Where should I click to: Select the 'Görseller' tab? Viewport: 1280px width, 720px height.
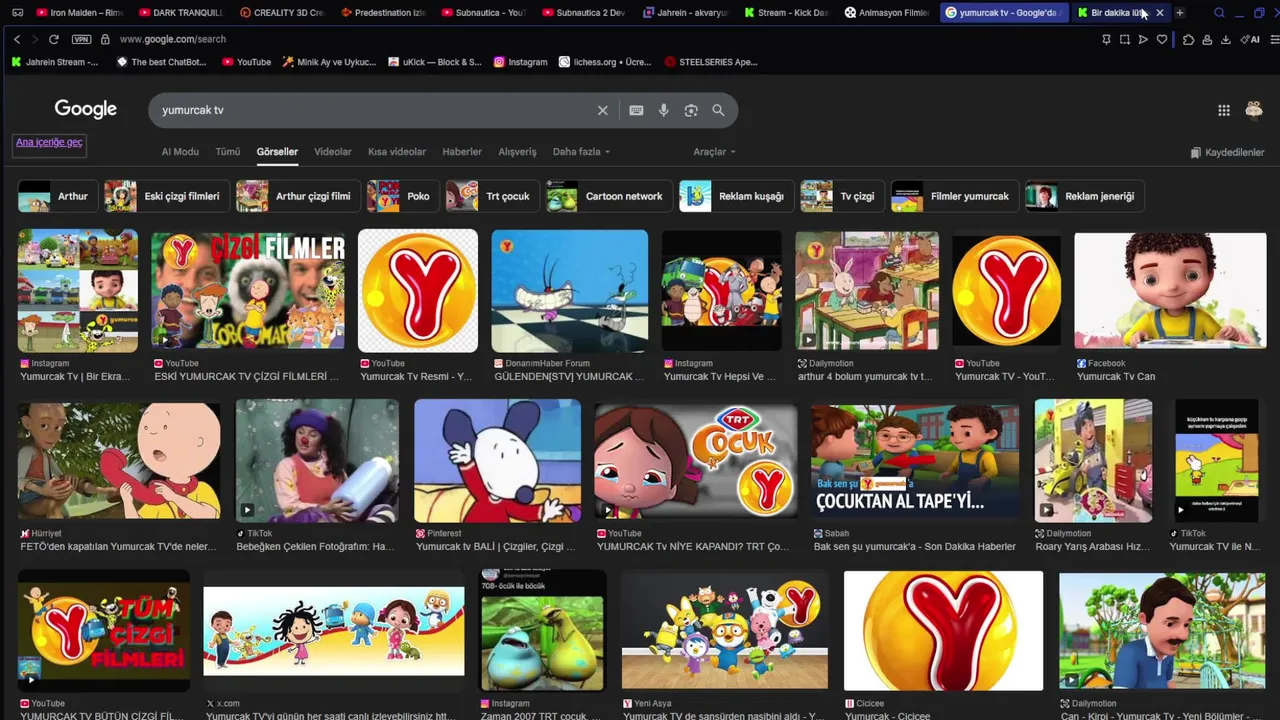click(x=277, y=152)
